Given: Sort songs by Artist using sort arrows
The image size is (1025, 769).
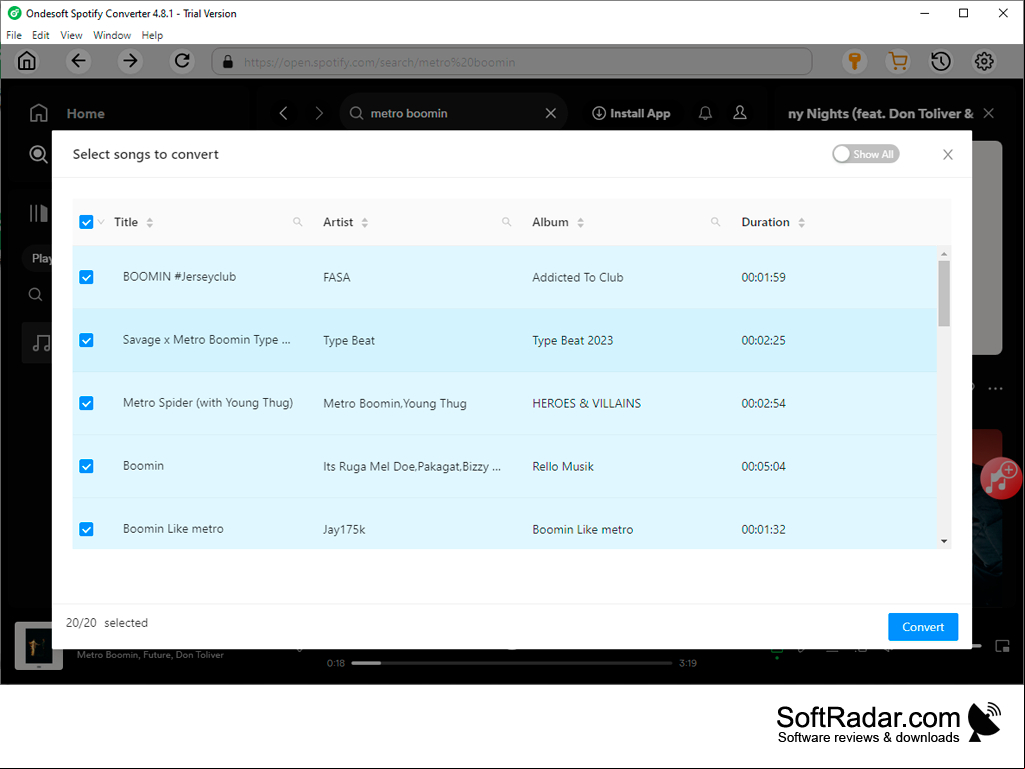Looking at the screenshot, I should (365, 222).
